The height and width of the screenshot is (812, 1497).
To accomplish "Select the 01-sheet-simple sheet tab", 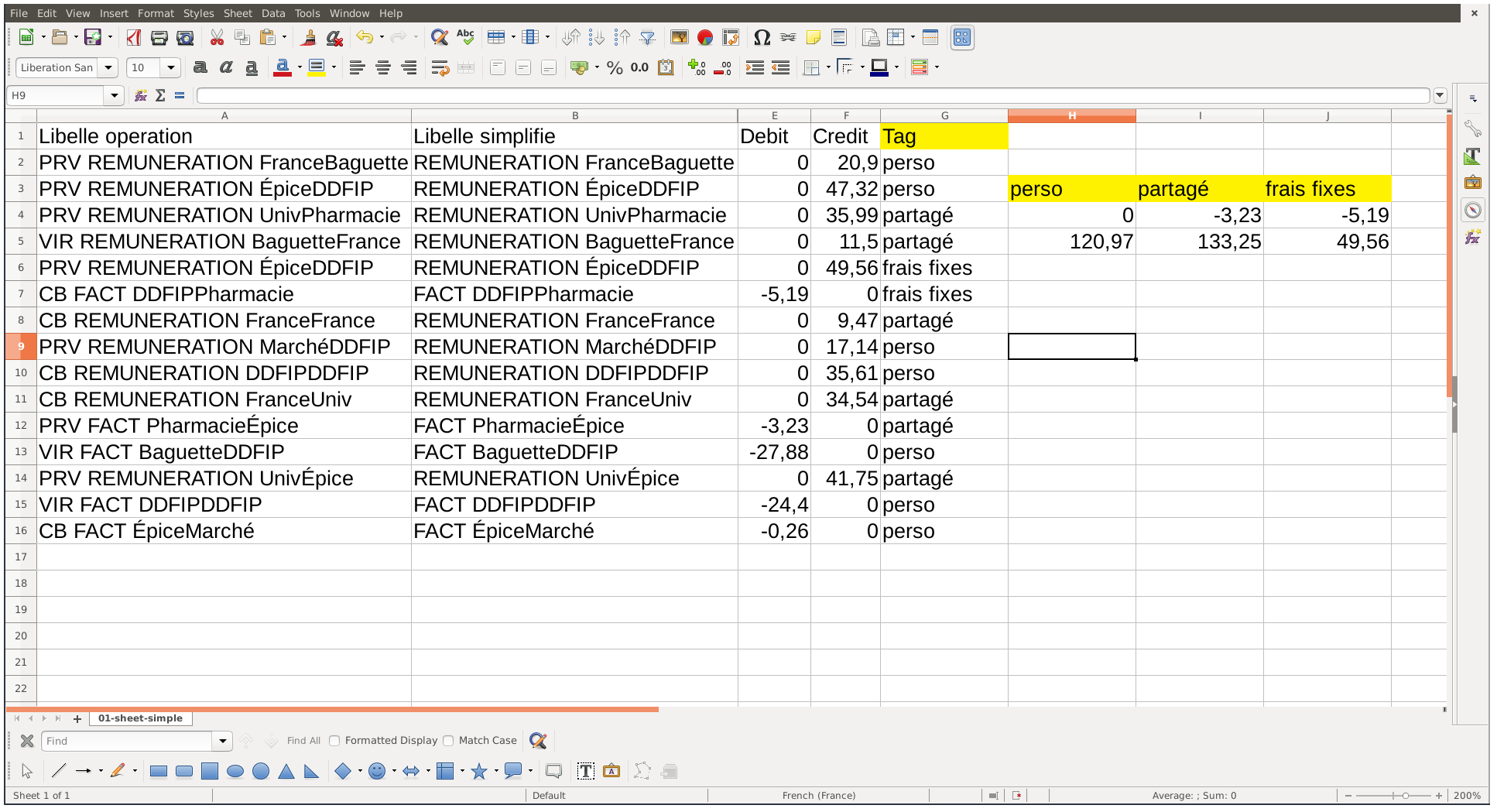I will pos(140,718).
